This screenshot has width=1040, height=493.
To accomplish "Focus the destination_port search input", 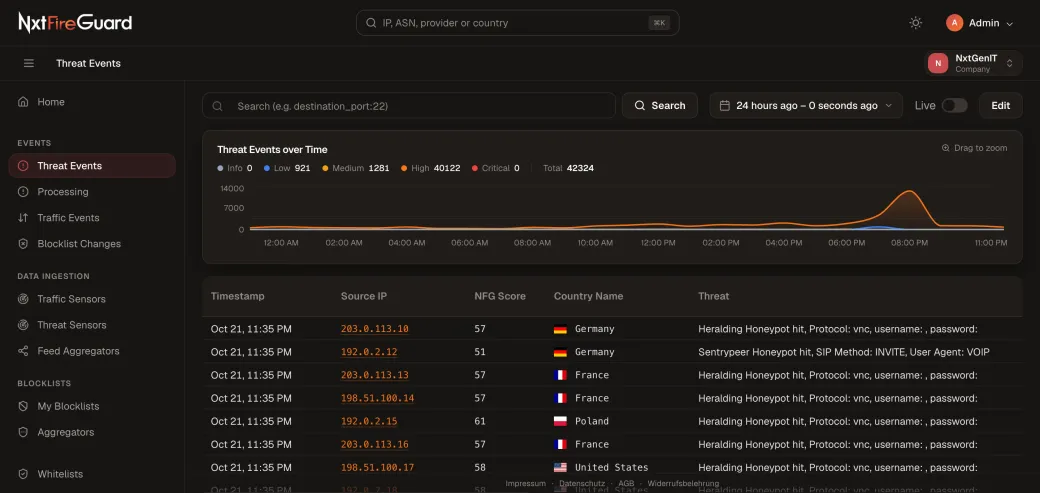I will click(x=409, y=106).
